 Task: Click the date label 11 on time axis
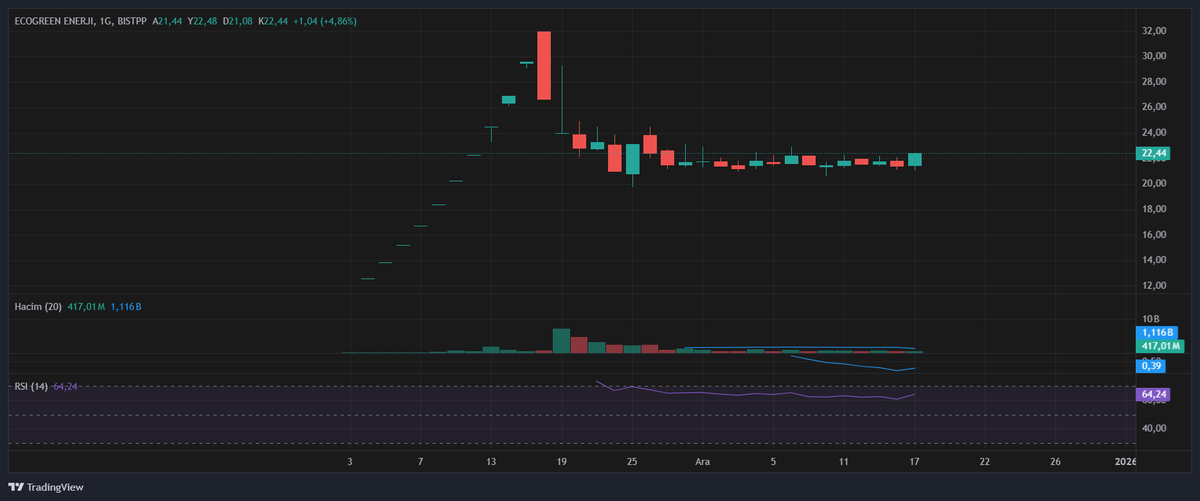click(844, 462)
